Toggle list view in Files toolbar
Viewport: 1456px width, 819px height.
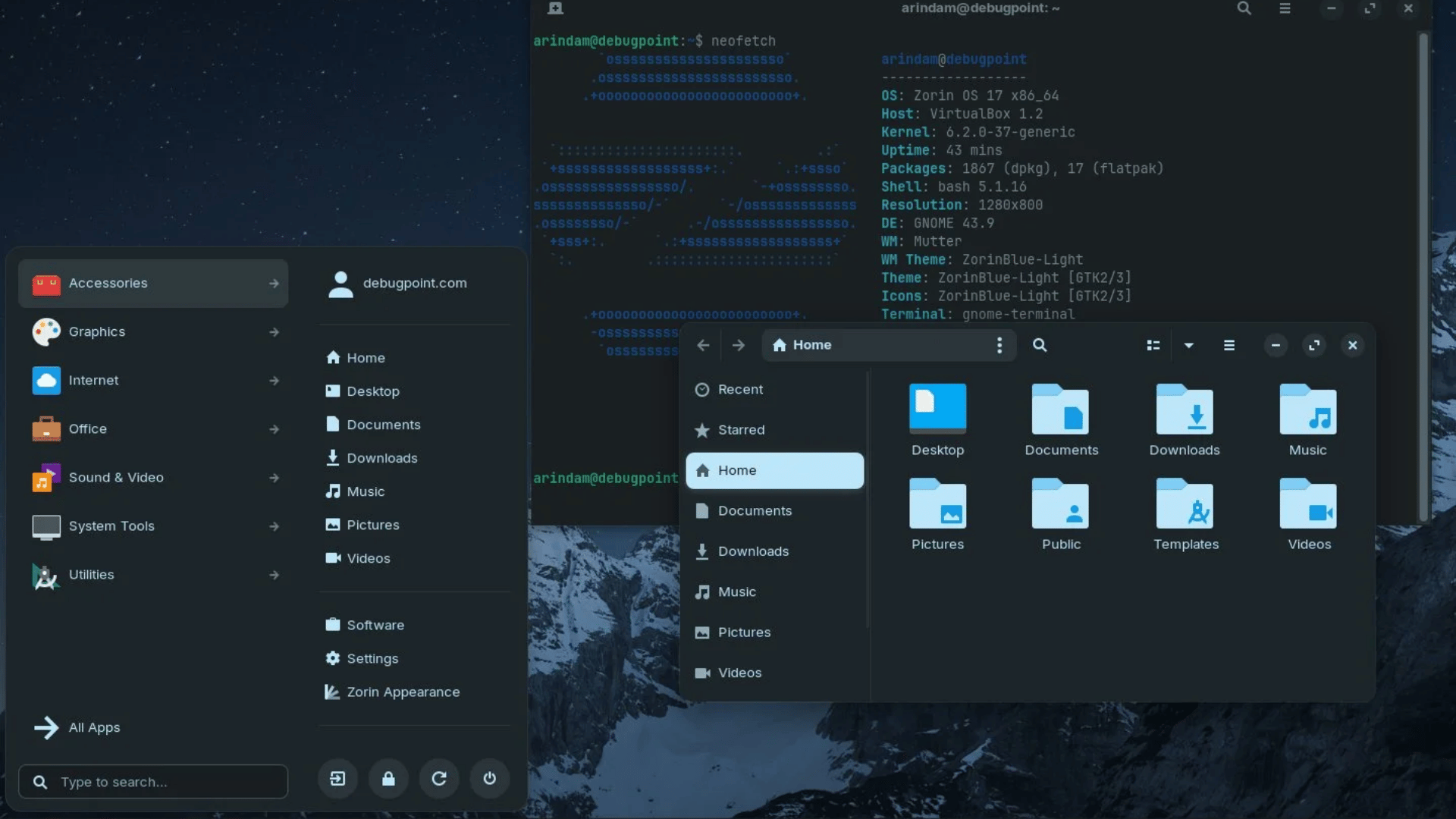click(x=1153, y=345)
